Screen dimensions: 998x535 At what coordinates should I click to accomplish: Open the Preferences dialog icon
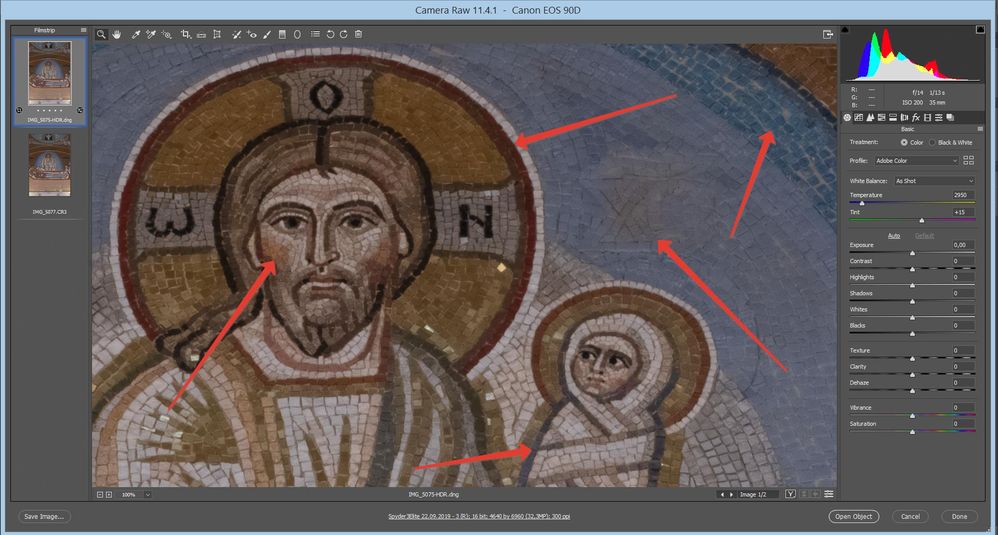(315, 34)
